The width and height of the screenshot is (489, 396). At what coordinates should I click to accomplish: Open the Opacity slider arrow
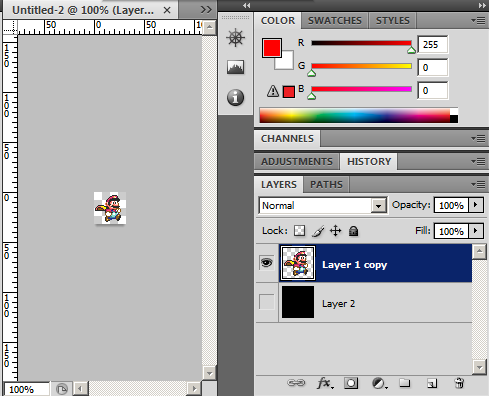(476, 205)
